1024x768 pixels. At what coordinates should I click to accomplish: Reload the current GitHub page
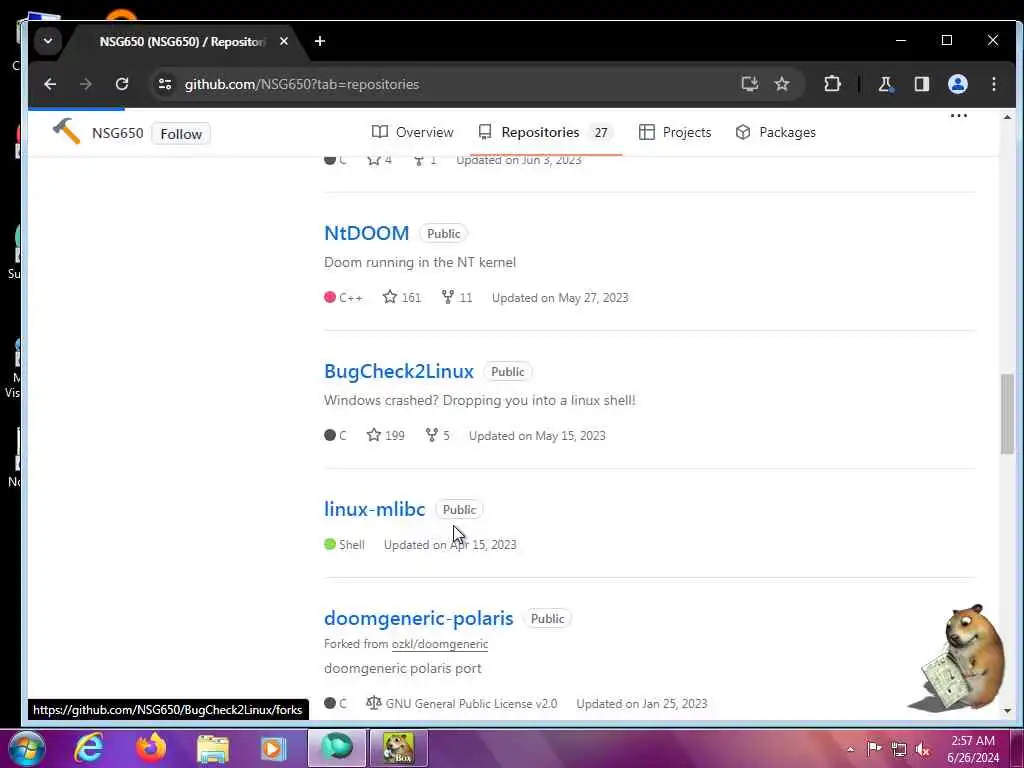(x=121, y=84)
